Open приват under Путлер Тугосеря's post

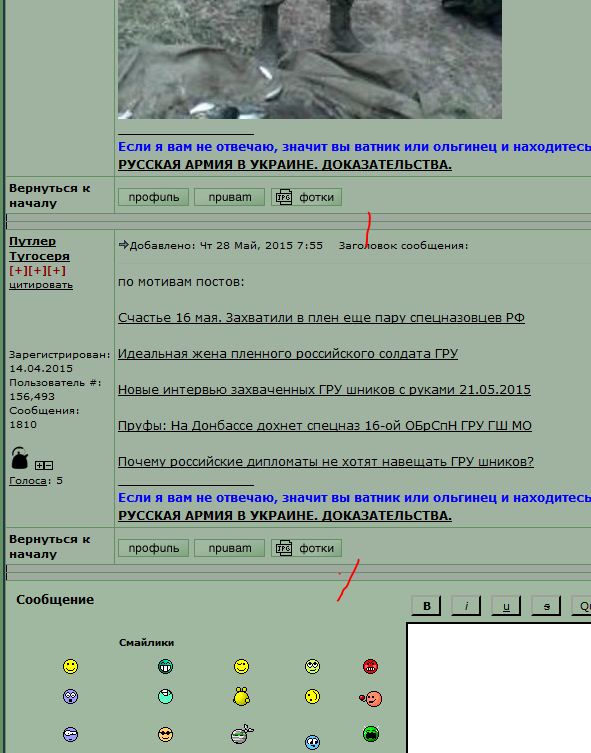pos(229,548)
